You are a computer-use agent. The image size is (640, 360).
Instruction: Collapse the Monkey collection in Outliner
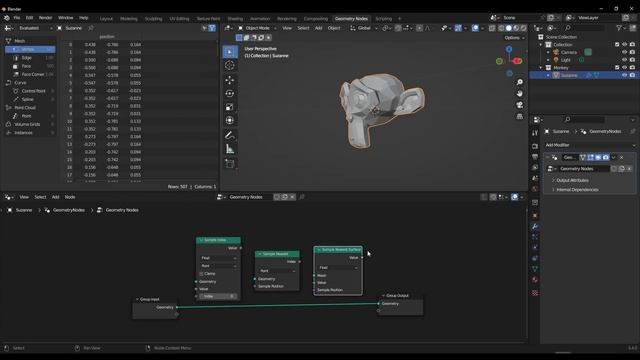click(x=541, y=68)
